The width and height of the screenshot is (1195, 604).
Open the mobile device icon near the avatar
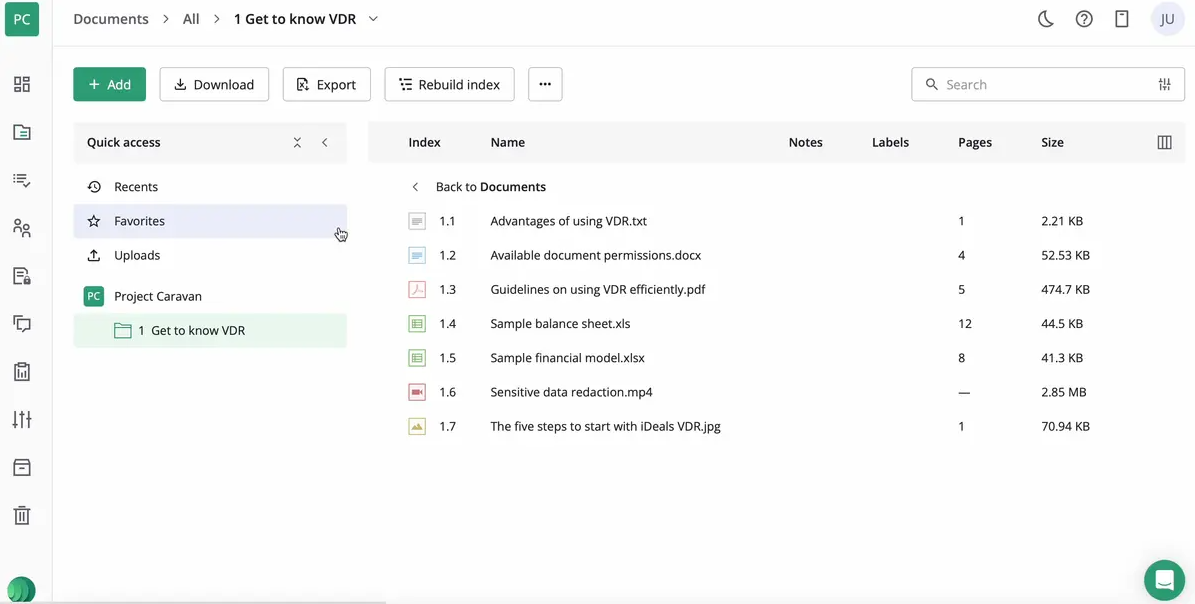pos(1121,18)
